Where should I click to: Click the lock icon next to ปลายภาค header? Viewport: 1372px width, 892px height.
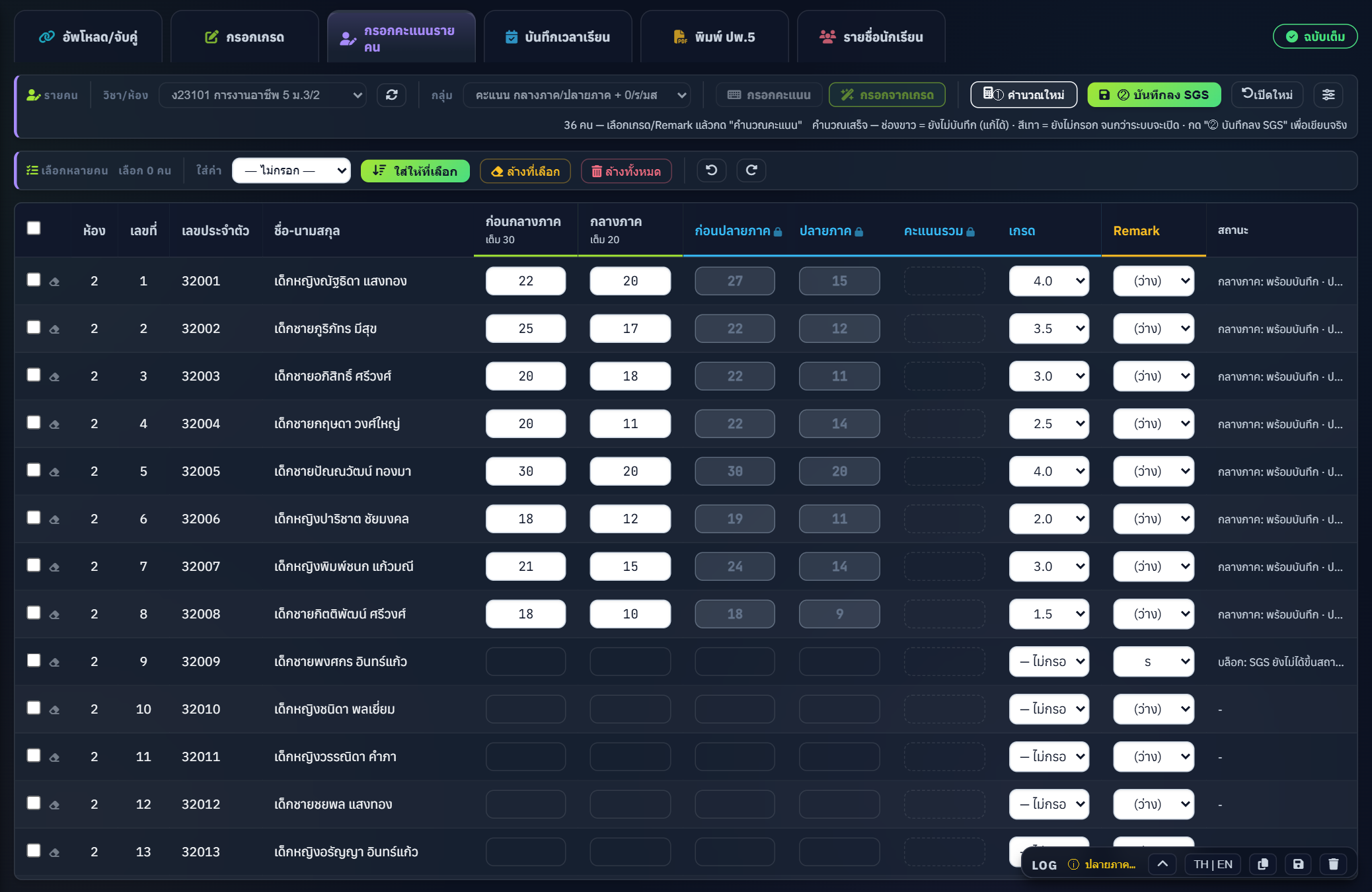859,231
